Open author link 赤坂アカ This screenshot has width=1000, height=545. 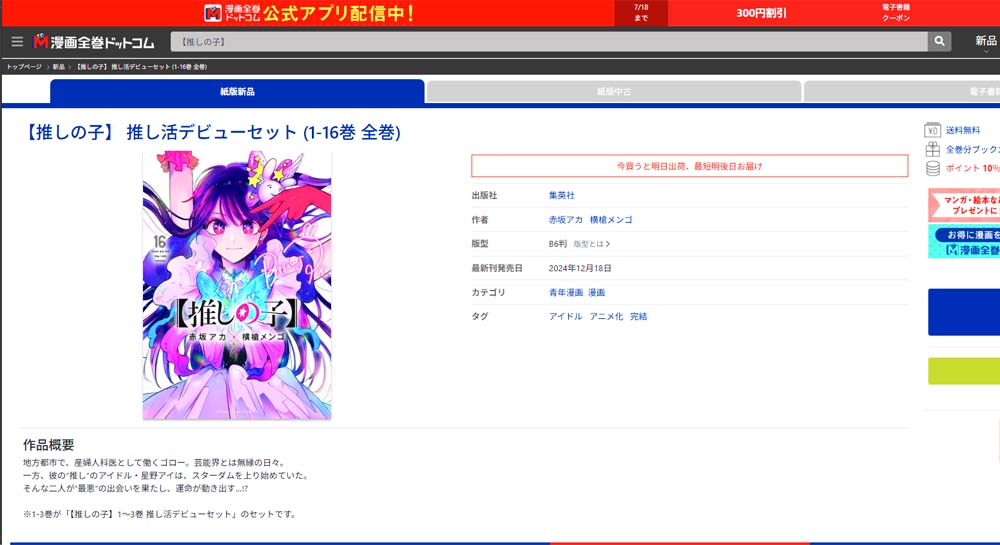click(566, 219)
